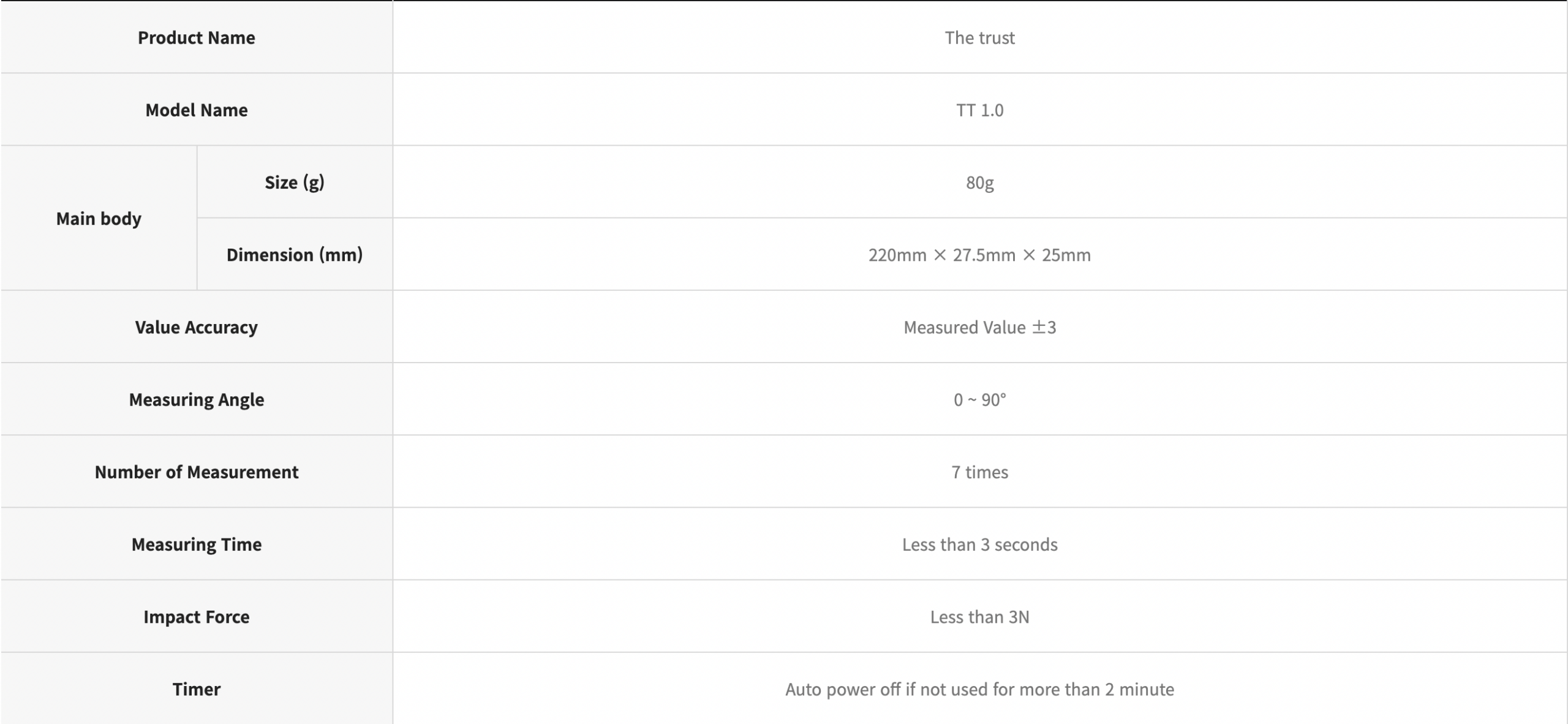Select the "Measured Value ±3" text

(979, 327)
